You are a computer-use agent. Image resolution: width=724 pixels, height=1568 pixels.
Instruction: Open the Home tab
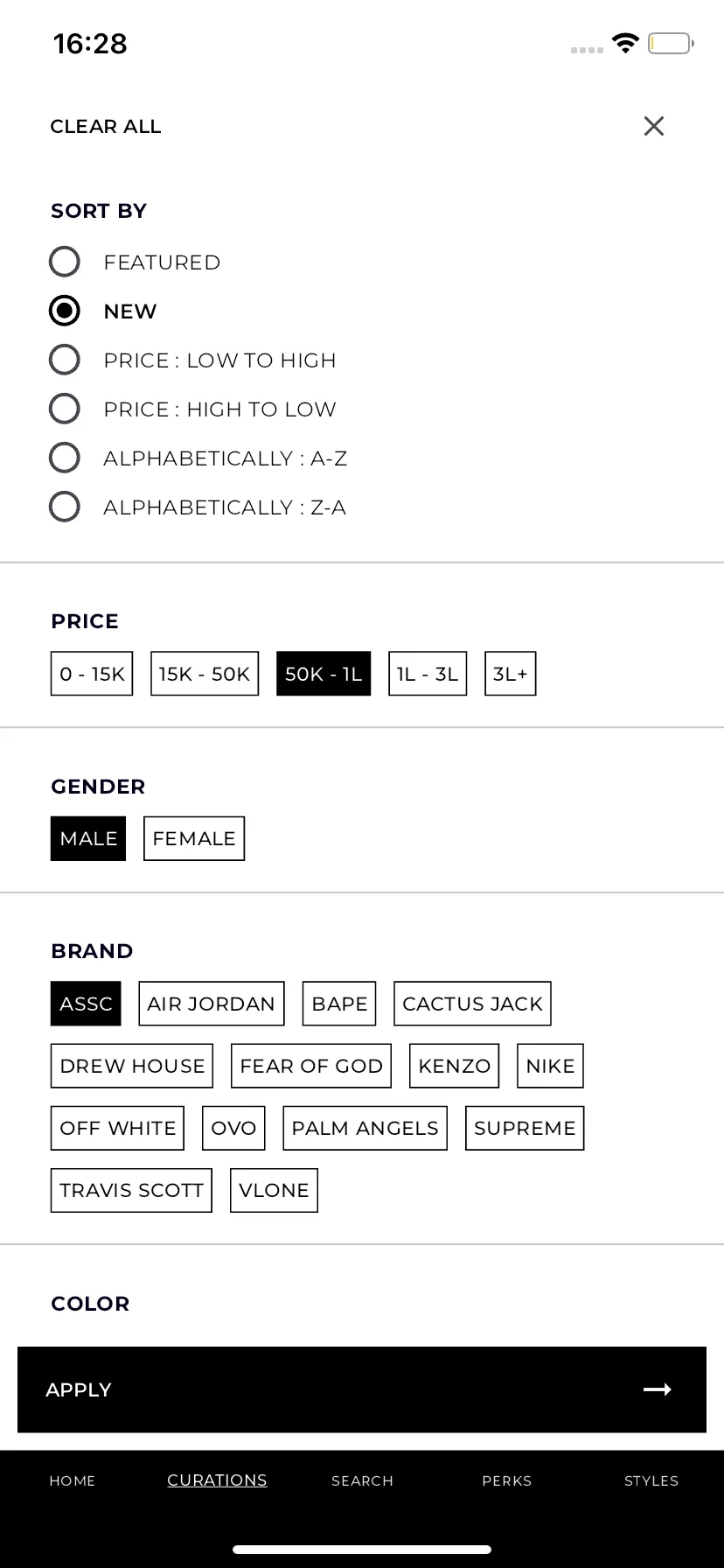(73, 1480)
